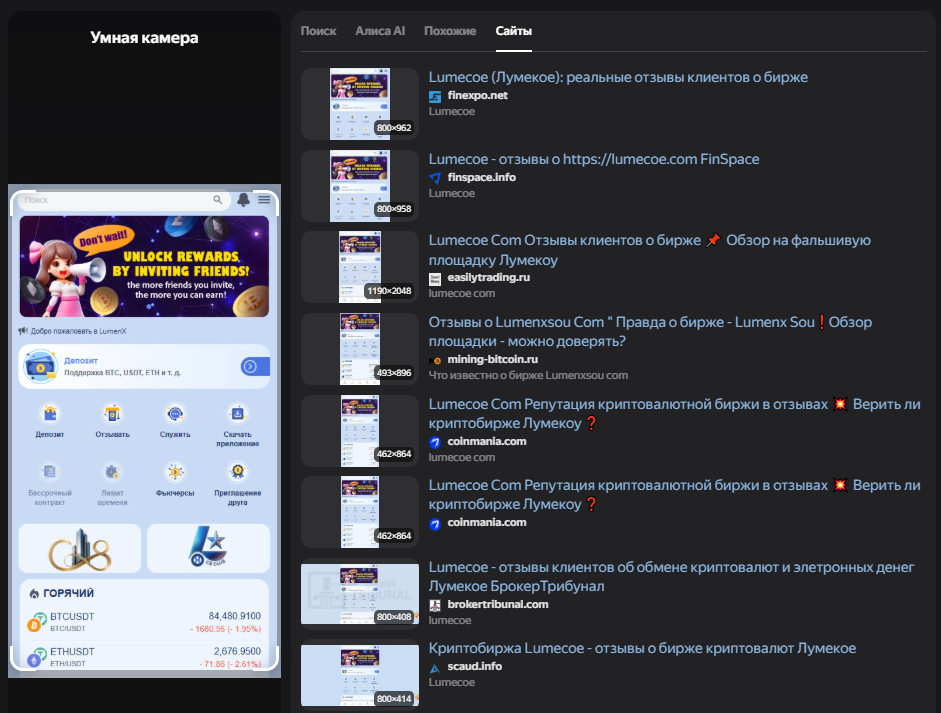The height and width of the screenshot is (713, 941).
Task: Click the Служить support icon
Action: click(x=175, y=414)
